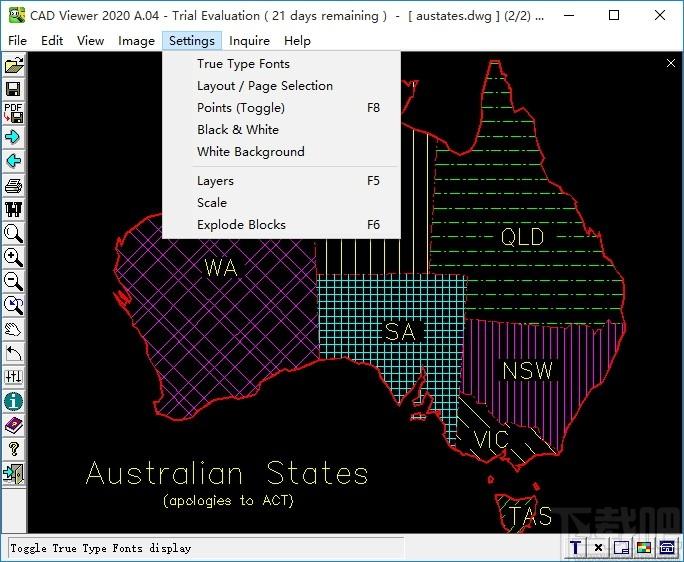Screen dimensions: 684x562
Task: Click the binoculars search icon
Action: [14, 209]
